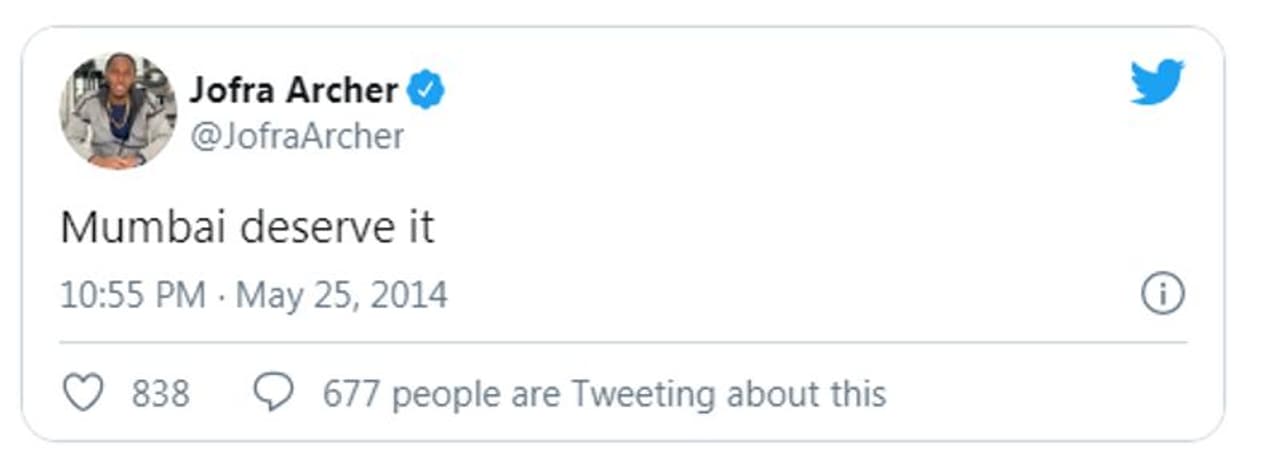
Task: Open '677 people are Tweeting about this'
Action: coord(604,394)
